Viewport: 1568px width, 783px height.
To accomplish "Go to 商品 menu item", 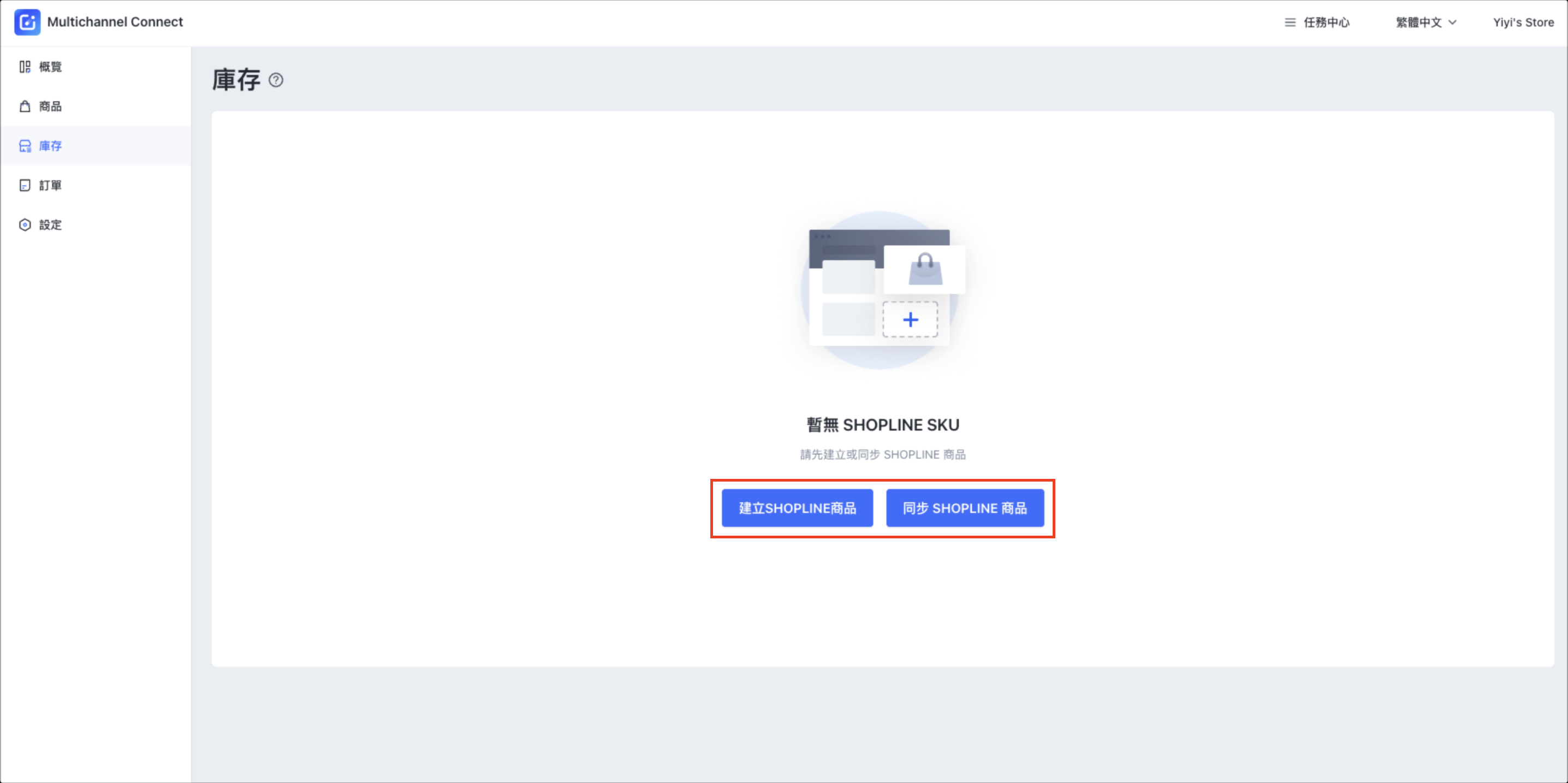I will tap(96, 106).
